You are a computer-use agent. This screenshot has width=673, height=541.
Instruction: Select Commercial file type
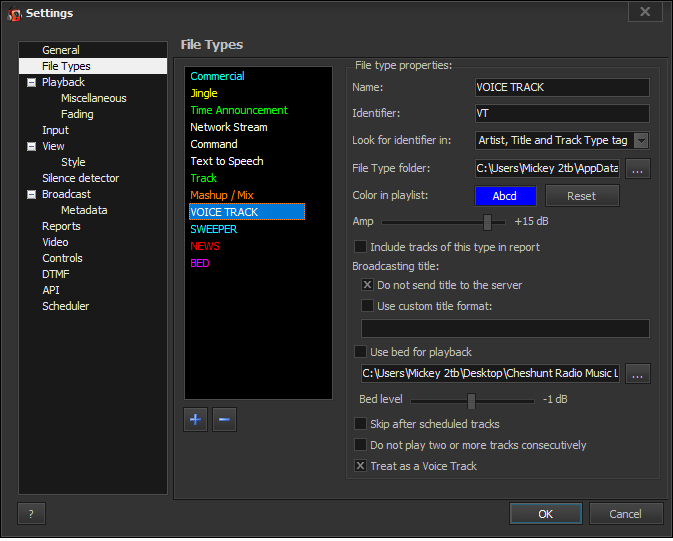(x=217, y=76)
